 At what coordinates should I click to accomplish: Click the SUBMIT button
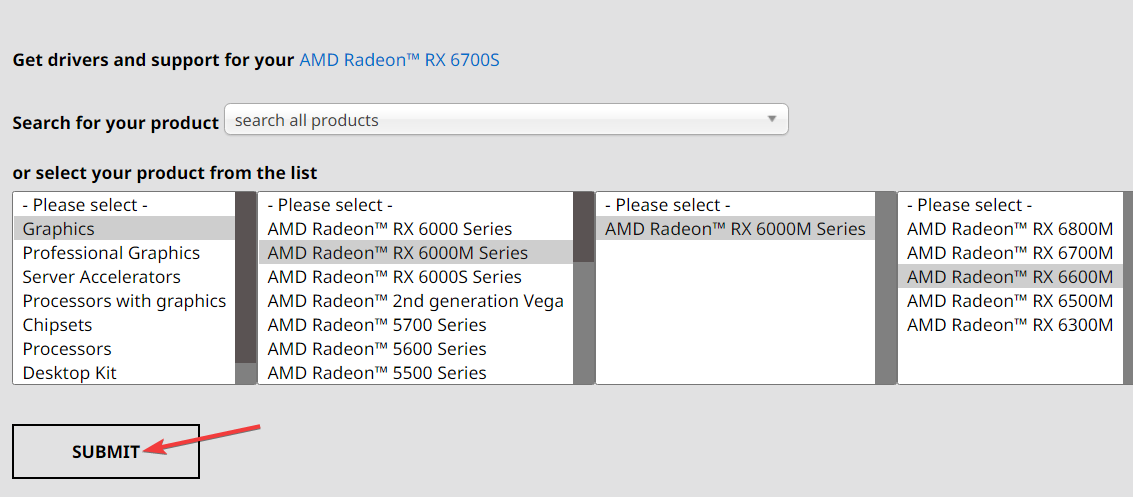(x=106, y=452)
